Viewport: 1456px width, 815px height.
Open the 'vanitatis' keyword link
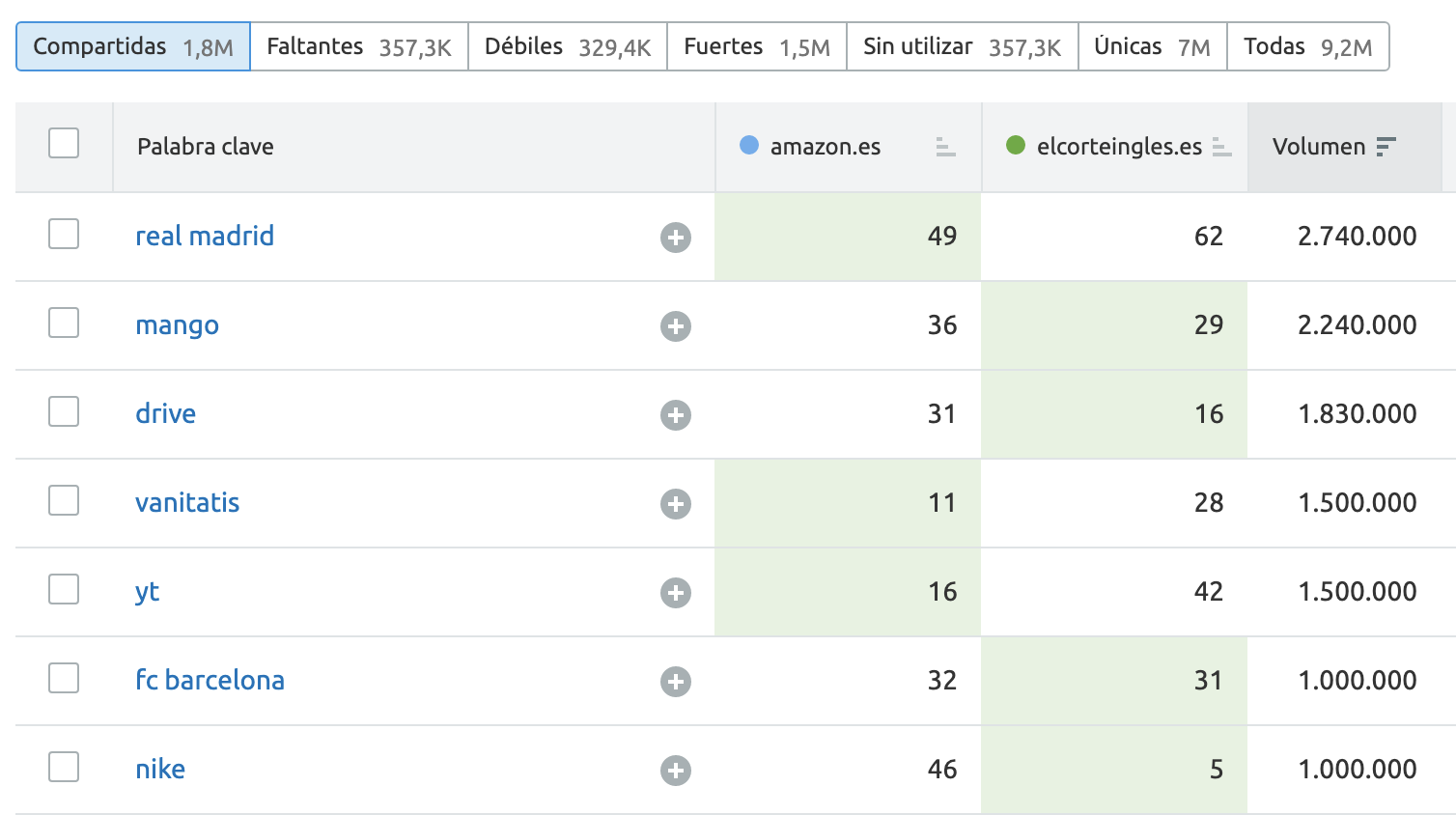(187, 502)
